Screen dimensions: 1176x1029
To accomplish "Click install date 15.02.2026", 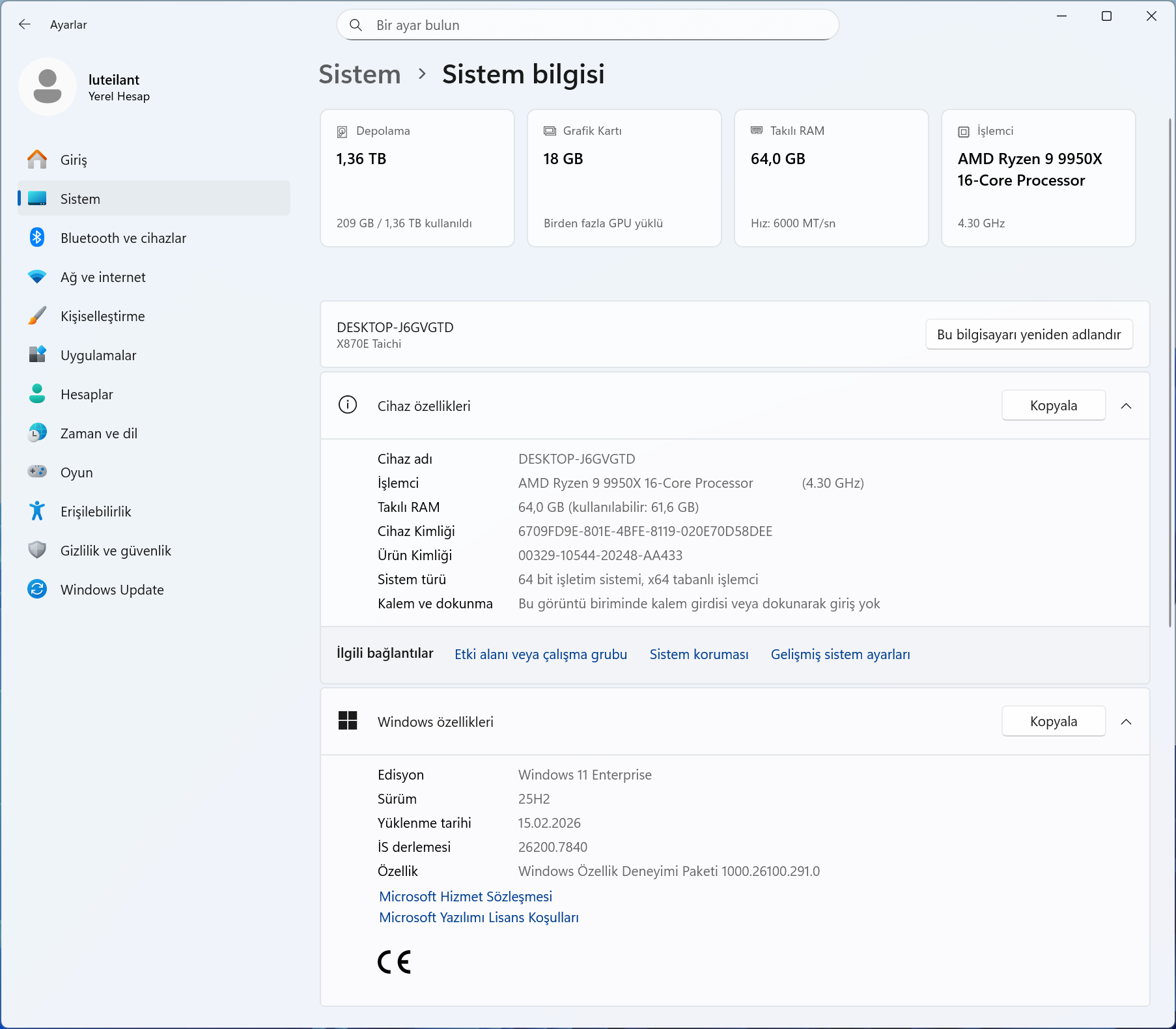I will [550, 823].
